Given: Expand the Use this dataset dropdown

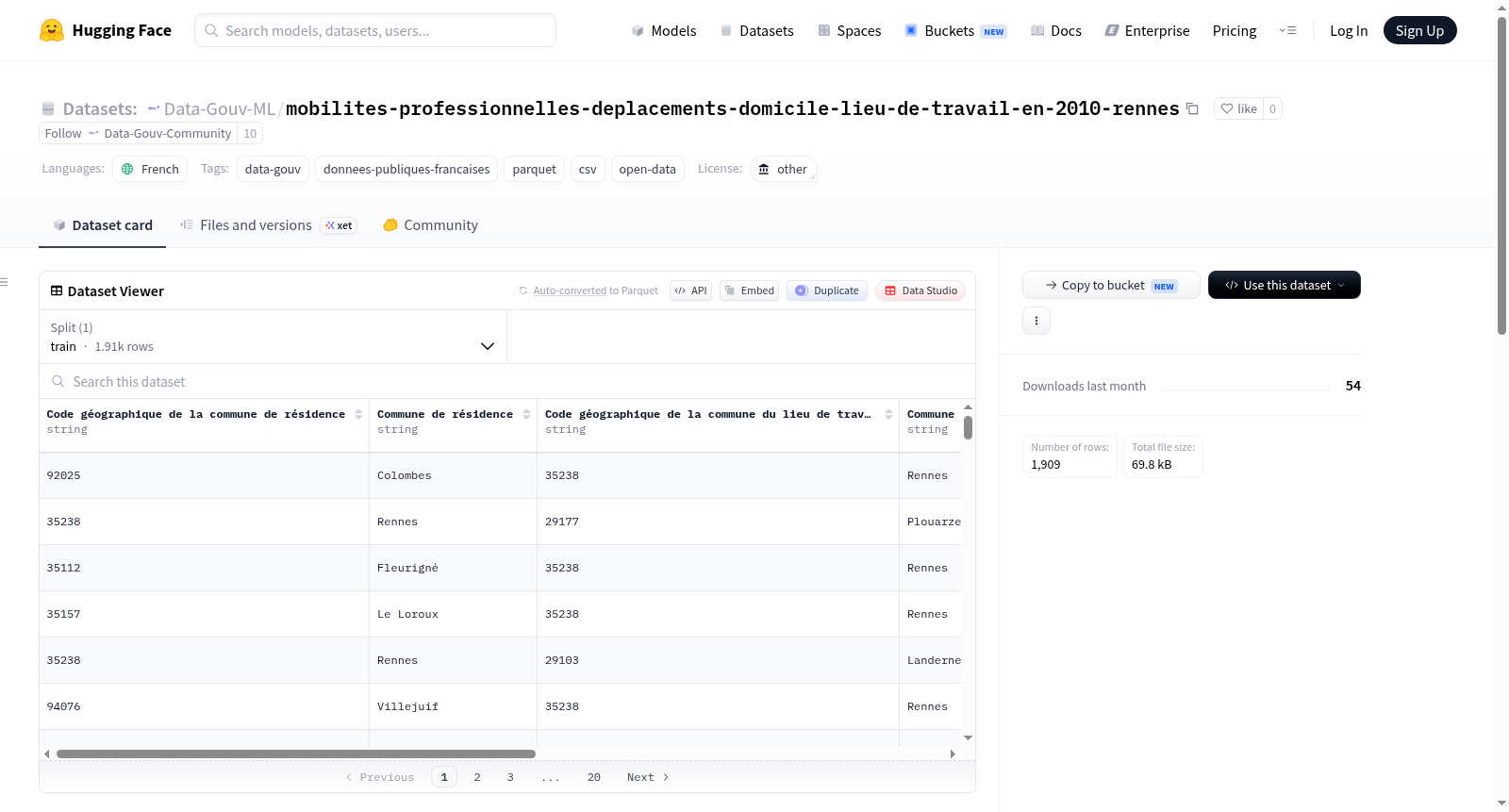Looking at the screenshot, I should coord(1285,285).
